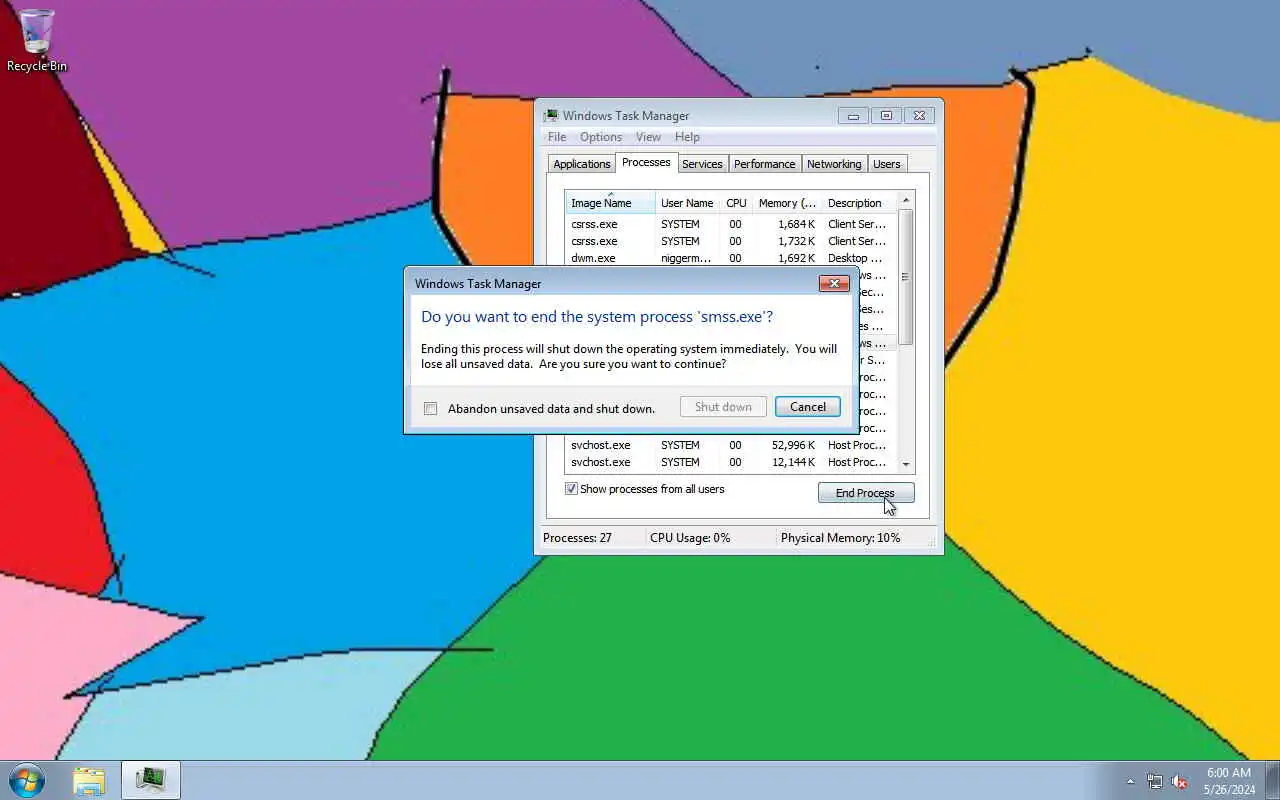The image size is (1280, 800).
Task: Select the svchost.exe row with 12,144 K
Action: coord(731,462)
